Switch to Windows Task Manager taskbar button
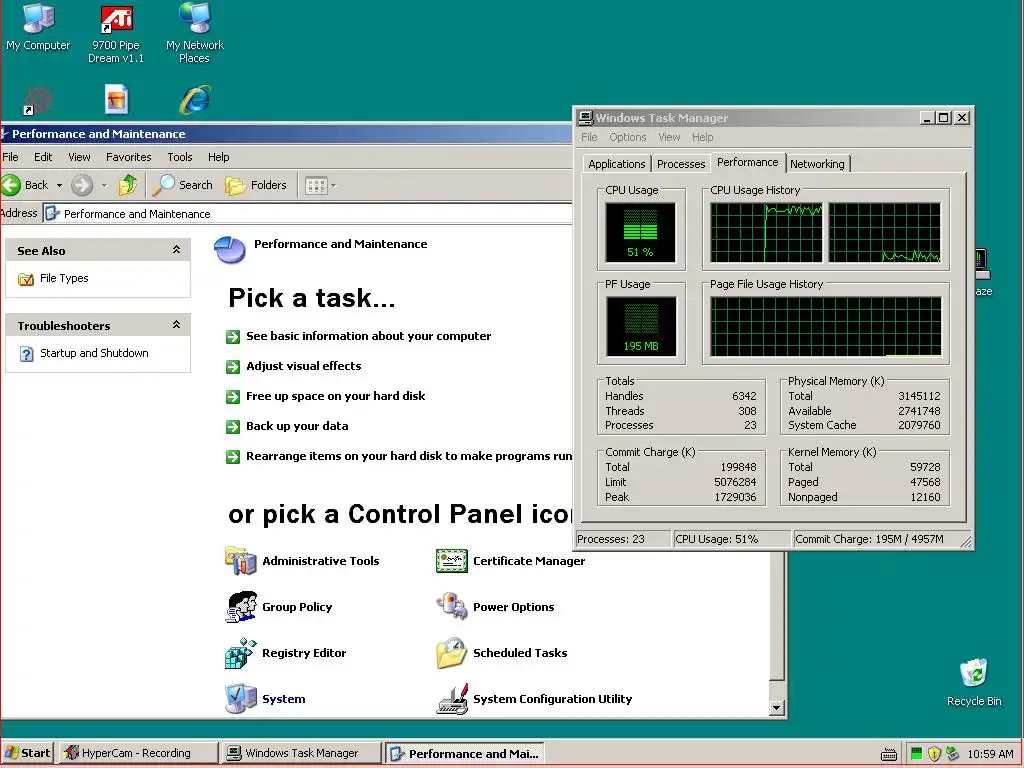 point(301,753)
